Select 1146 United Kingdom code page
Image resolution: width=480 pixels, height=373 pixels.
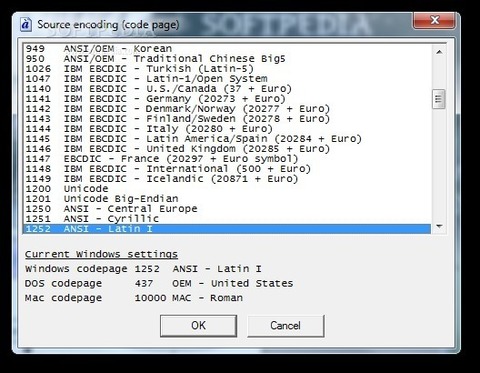pyautogui.click(x=227, y=149)
